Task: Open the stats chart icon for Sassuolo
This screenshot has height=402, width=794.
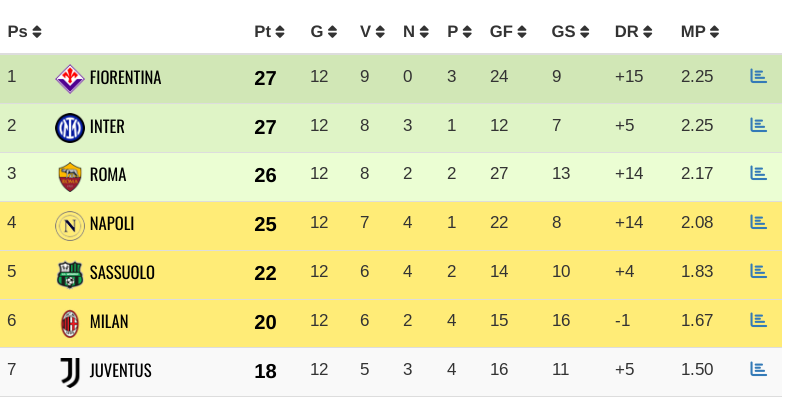Action: 758,271
